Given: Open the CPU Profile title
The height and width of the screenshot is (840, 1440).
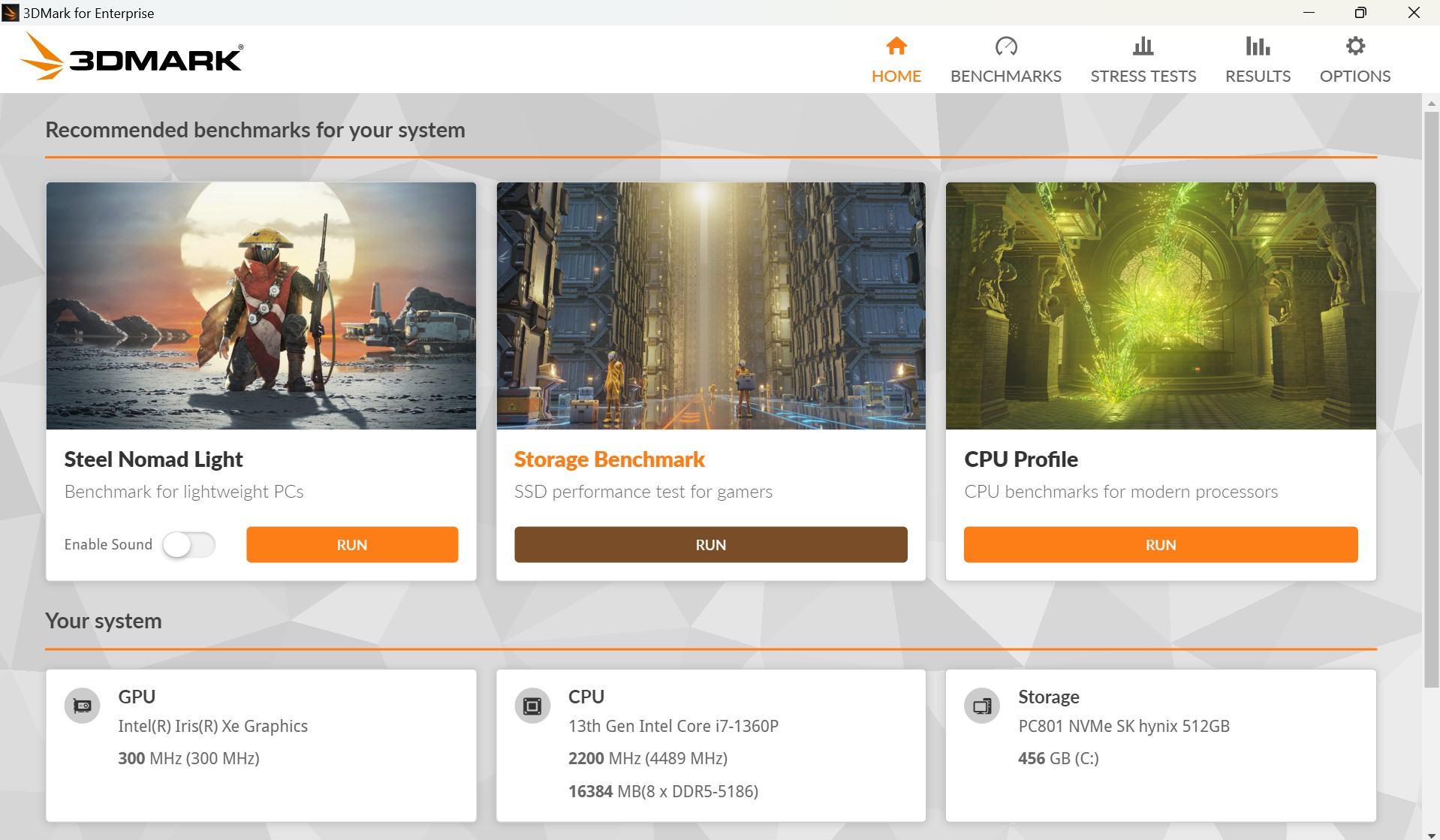Looking at the screenshot, I should pos(1021,459).
